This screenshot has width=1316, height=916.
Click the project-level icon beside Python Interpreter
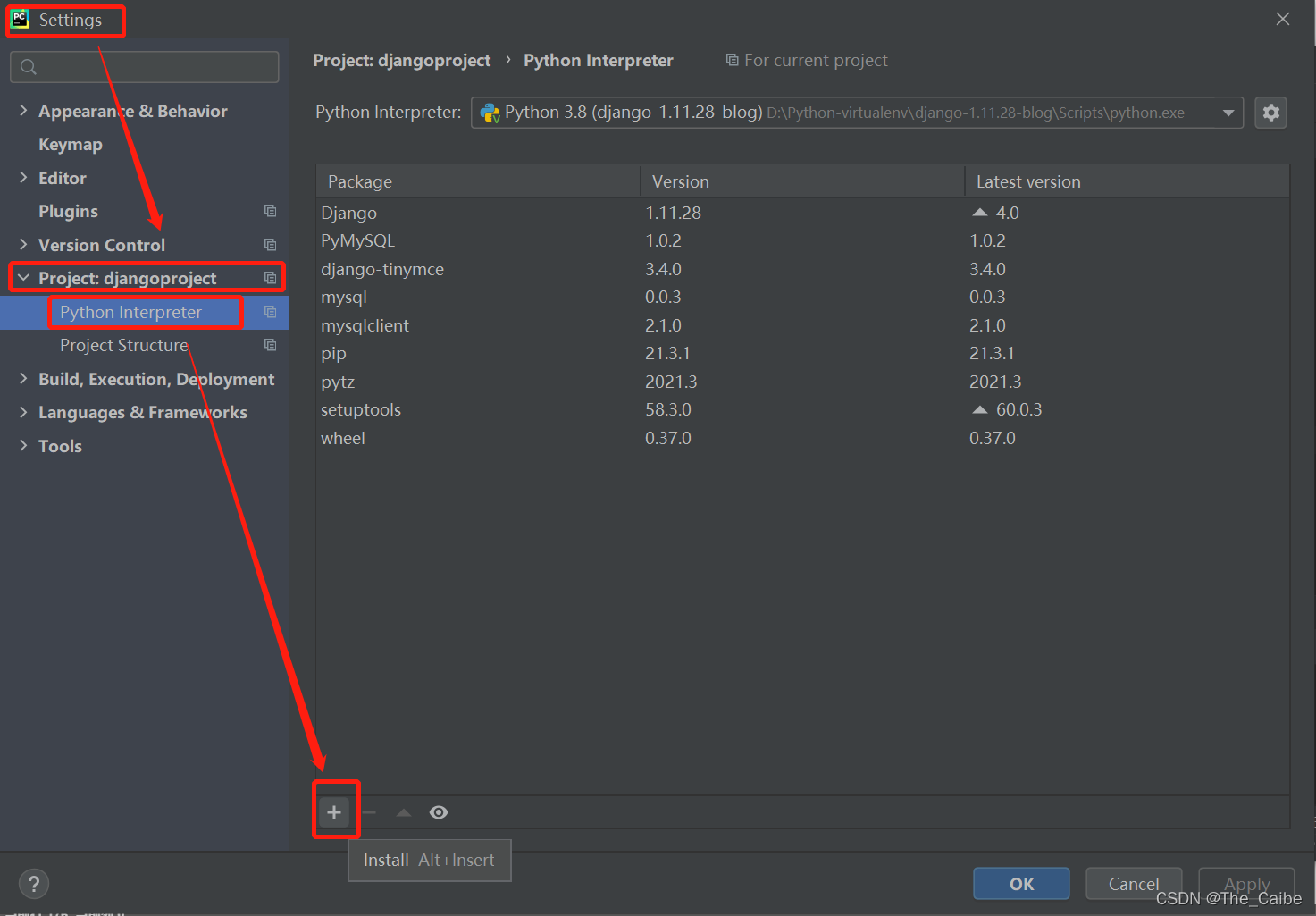point(270,312)
